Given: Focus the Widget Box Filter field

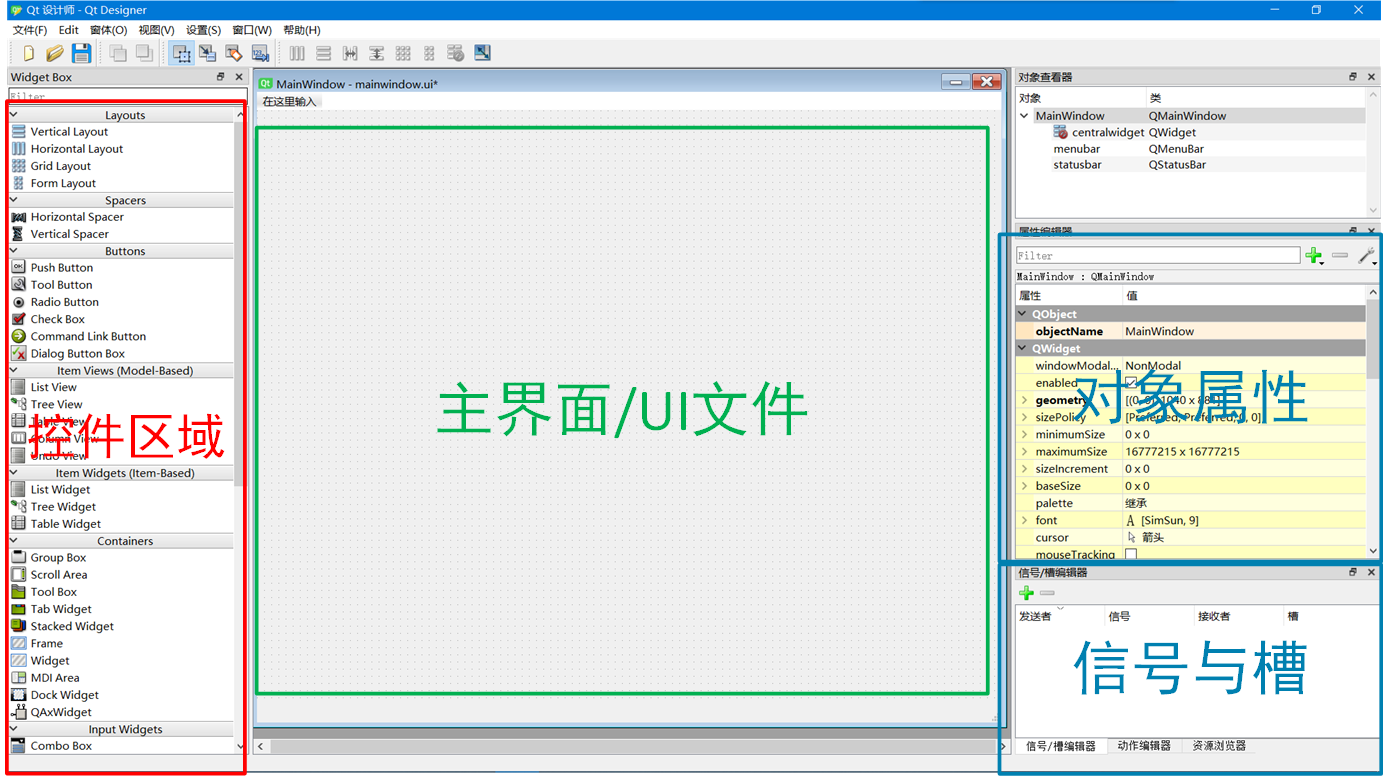Looking at the screenshot, I should (x=127, y=96).
